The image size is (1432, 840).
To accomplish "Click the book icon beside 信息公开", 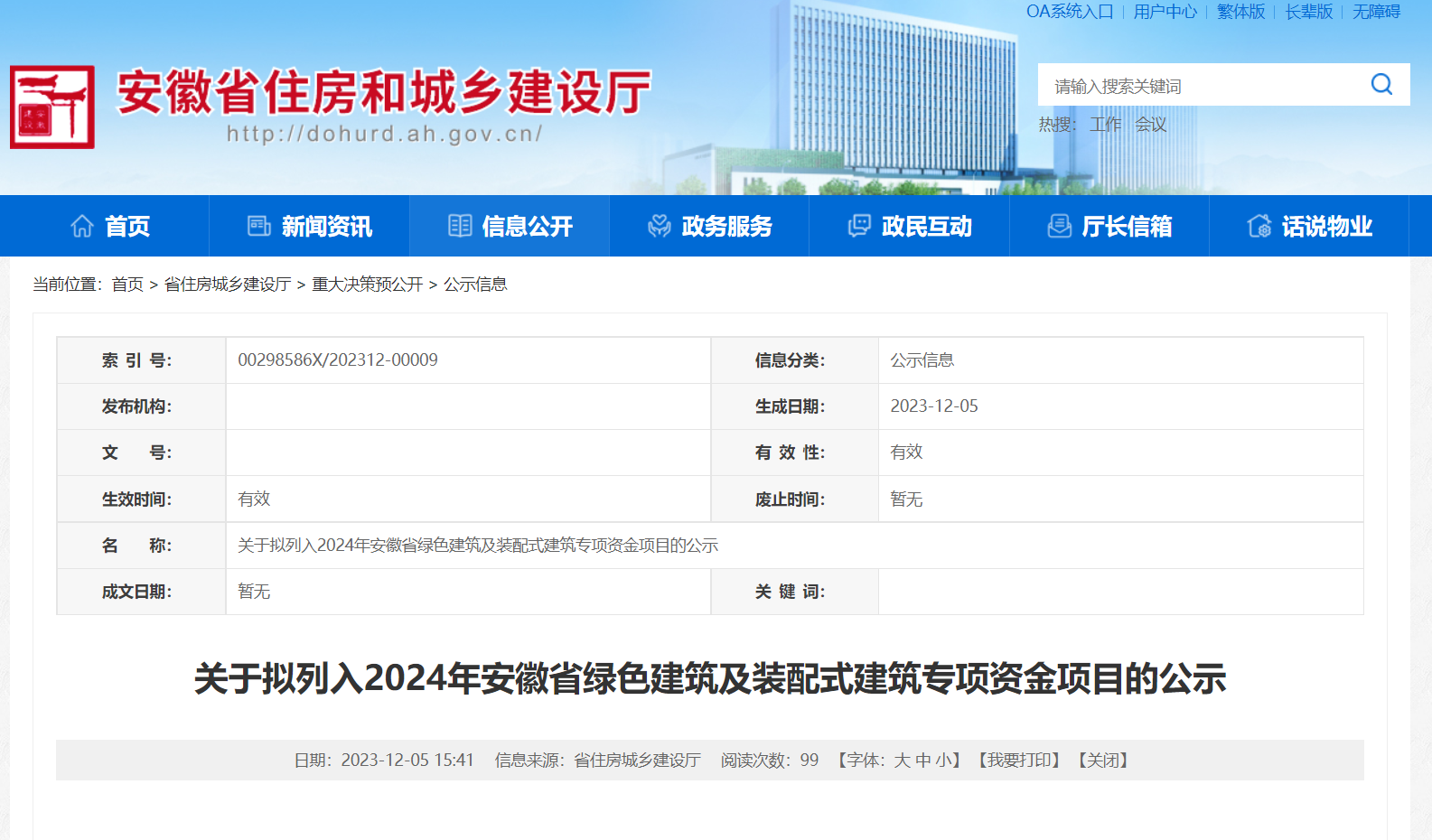I will pos(460,226).
